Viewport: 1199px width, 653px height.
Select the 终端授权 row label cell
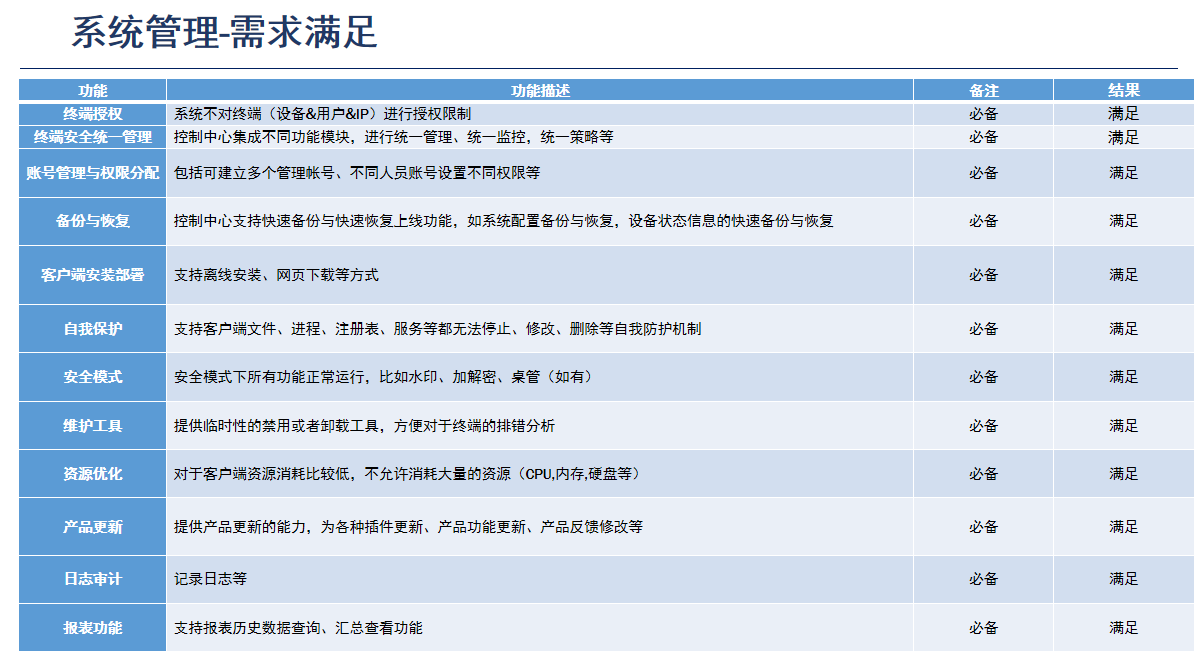[93, 114]
